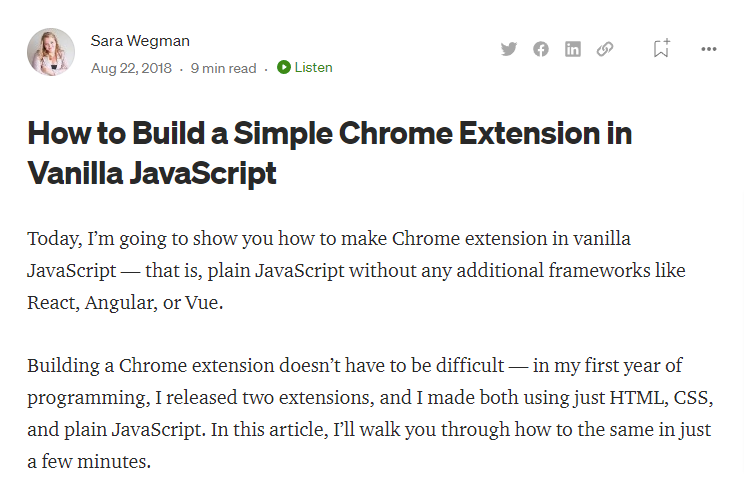Click the word "Today" starting the first paragraph
The width and height of the screenshot is (744, 491).
tap(52, 239)
